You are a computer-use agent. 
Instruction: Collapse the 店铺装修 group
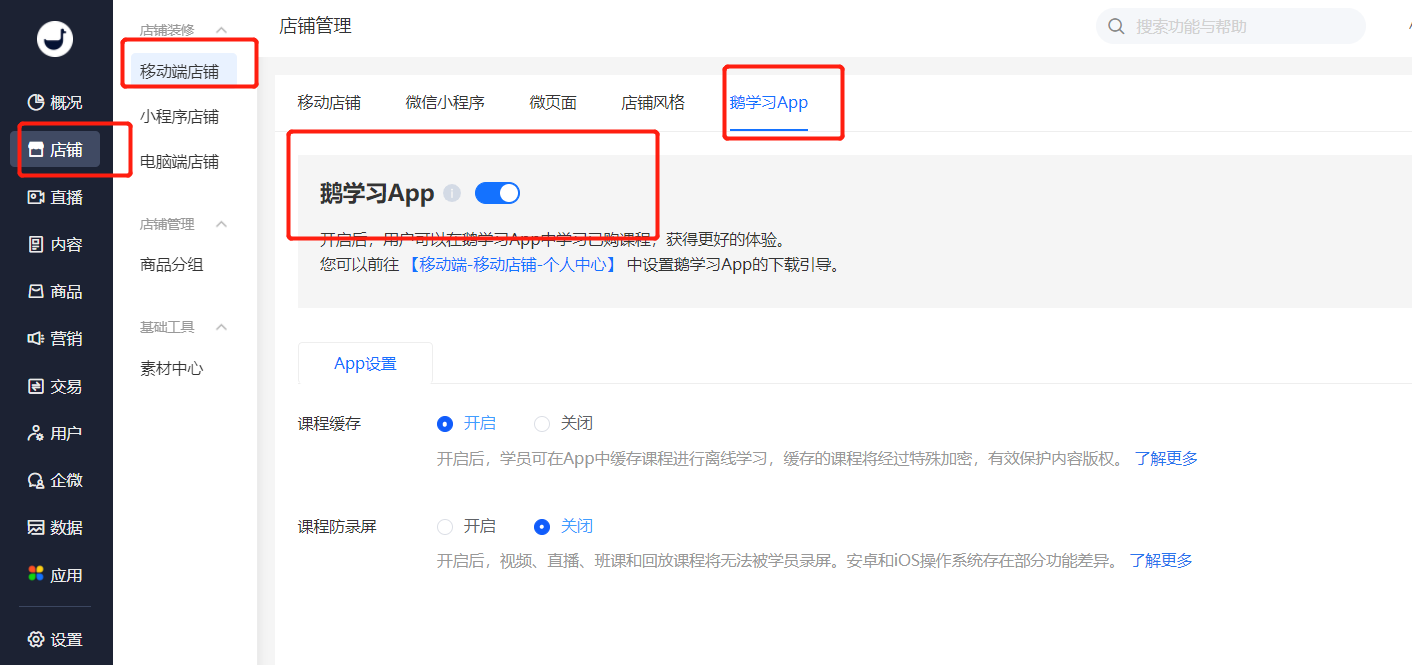(x=222, y=30)
